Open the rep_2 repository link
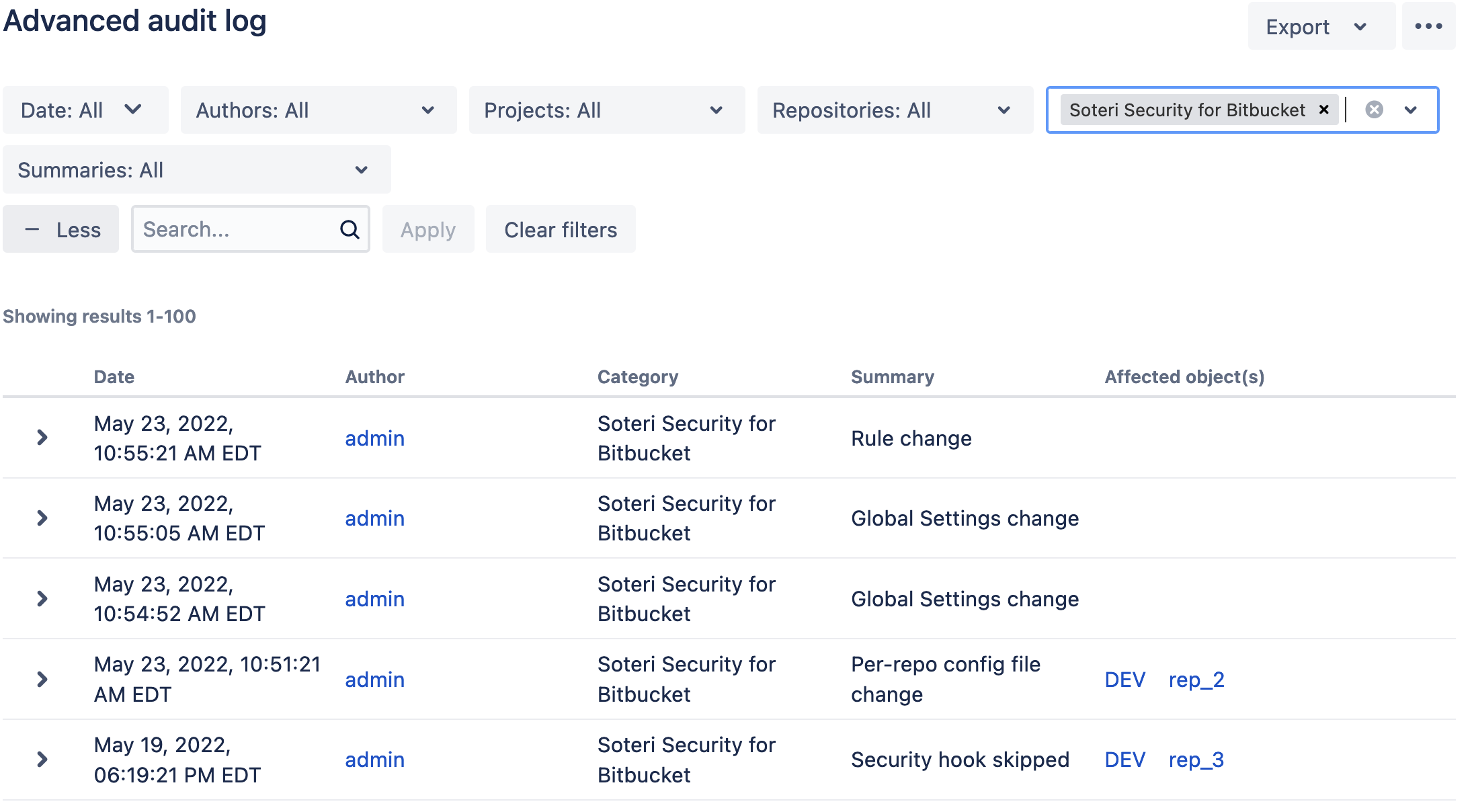This screenshot has height=812, width=1472. tap(1196, 680)
